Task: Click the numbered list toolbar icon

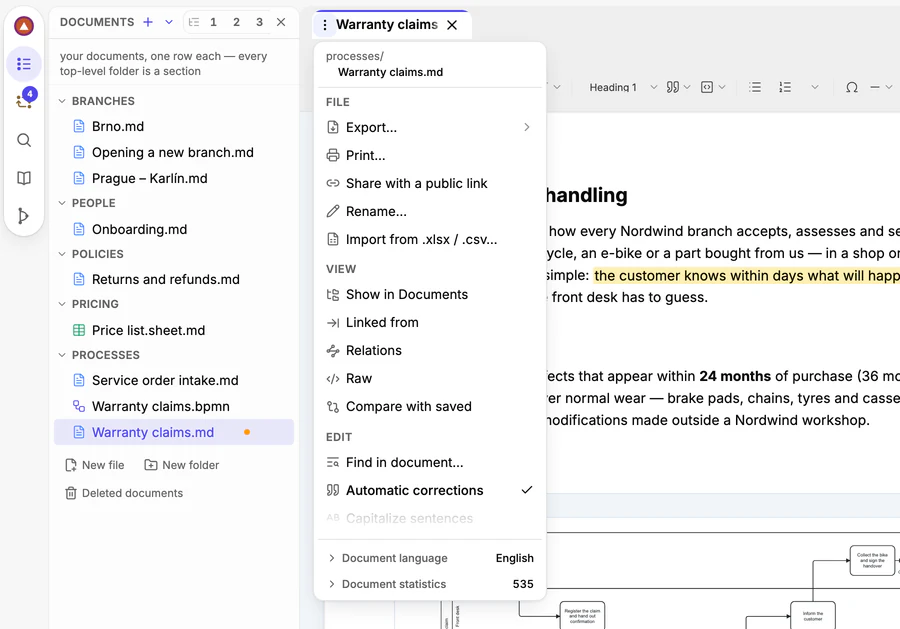Action: click(785, 87)
